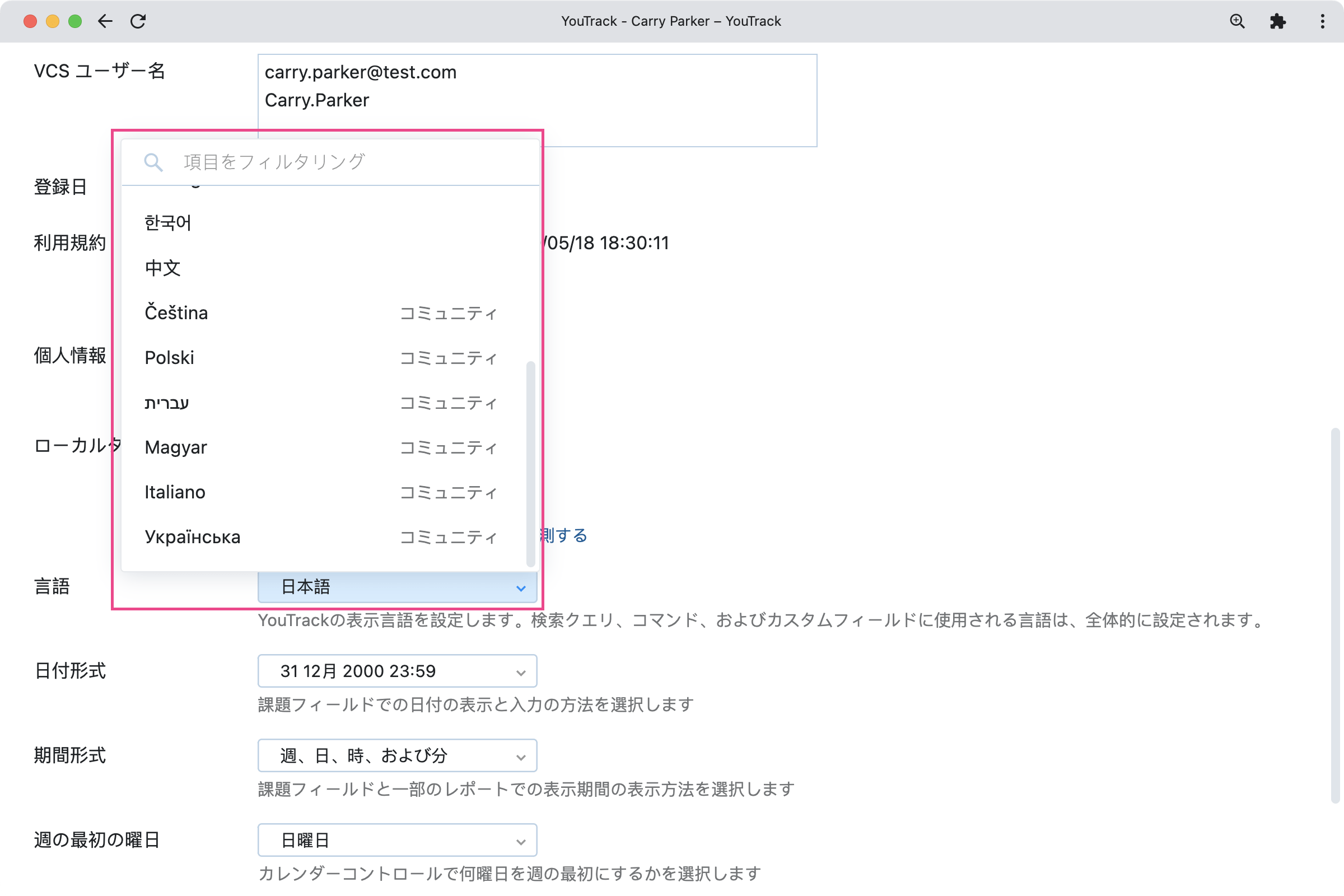Choose Polski from the language options
This screenshot has width=1344, height=896.
(169, 358)
